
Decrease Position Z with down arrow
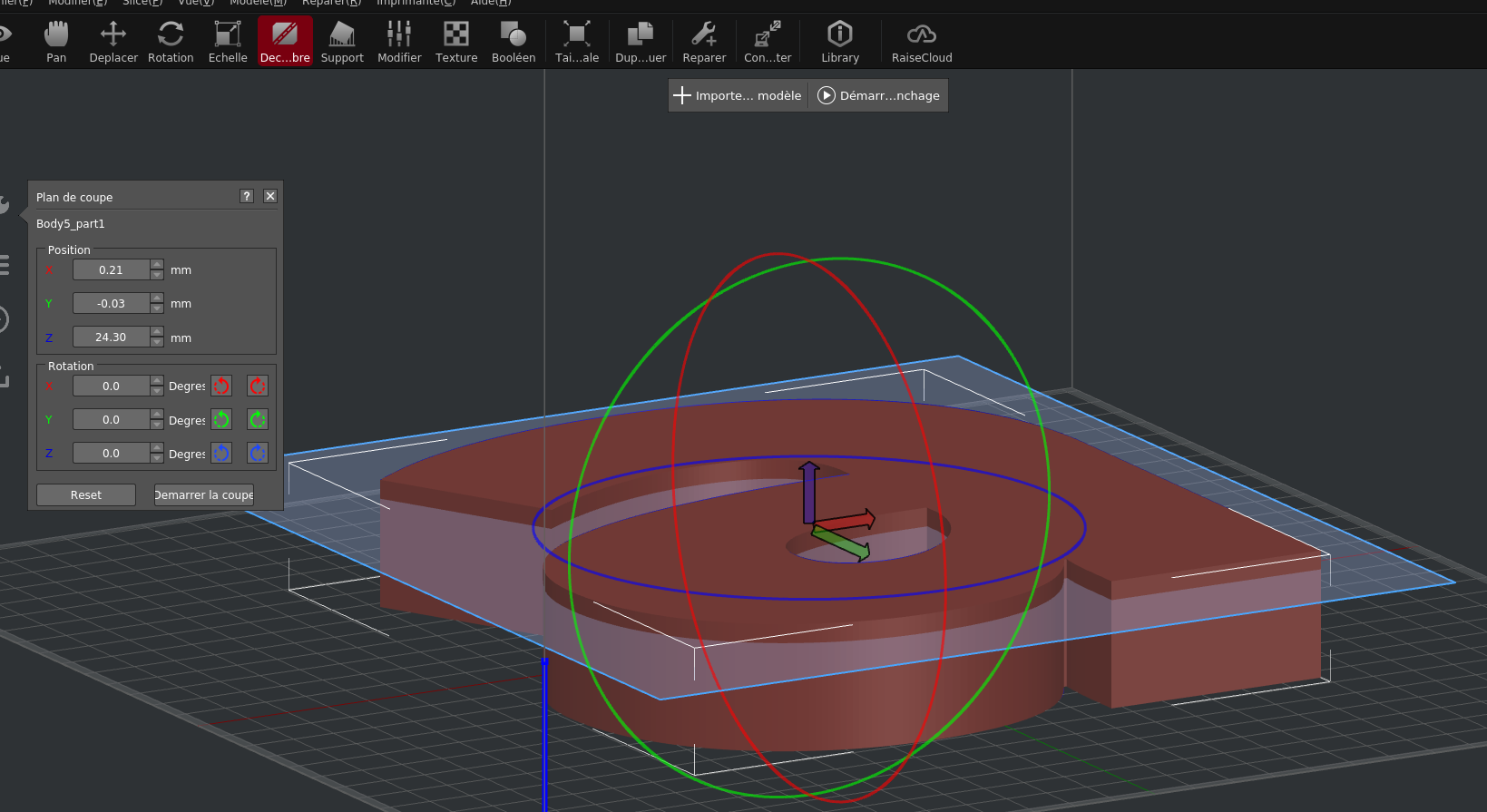157,342
